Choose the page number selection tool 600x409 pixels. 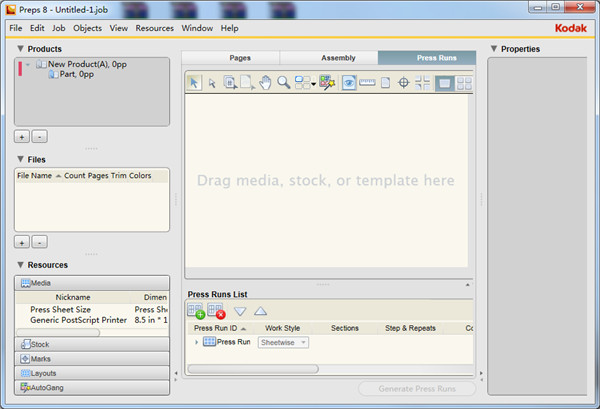[230, 83]
